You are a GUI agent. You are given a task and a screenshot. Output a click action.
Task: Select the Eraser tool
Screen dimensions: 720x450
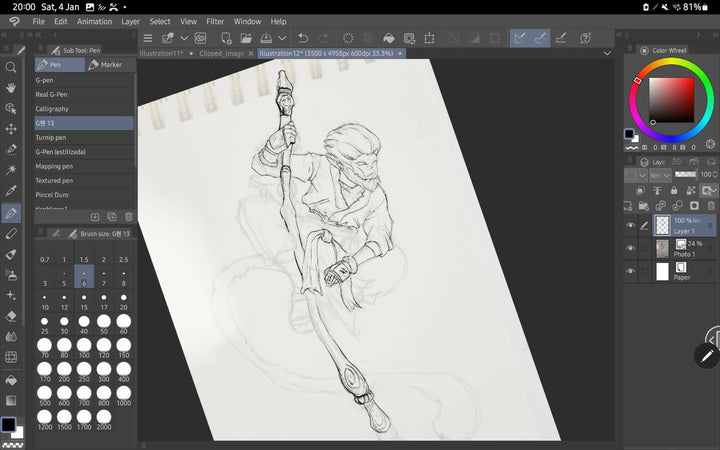pos(11,316)
